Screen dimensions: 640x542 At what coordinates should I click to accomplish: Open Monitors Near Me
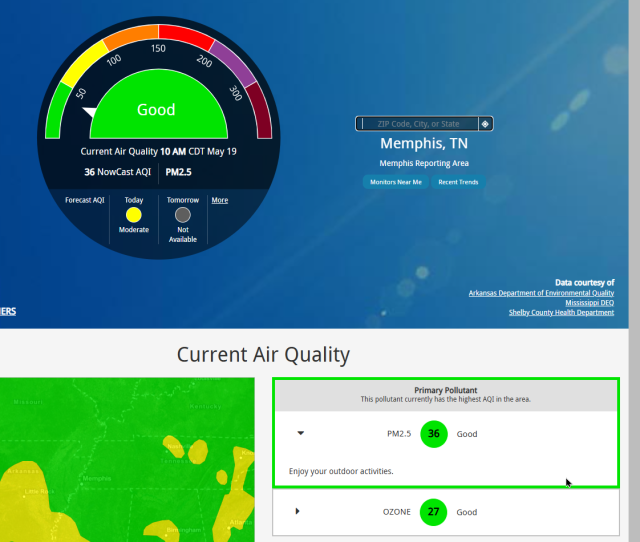[396, 182]
